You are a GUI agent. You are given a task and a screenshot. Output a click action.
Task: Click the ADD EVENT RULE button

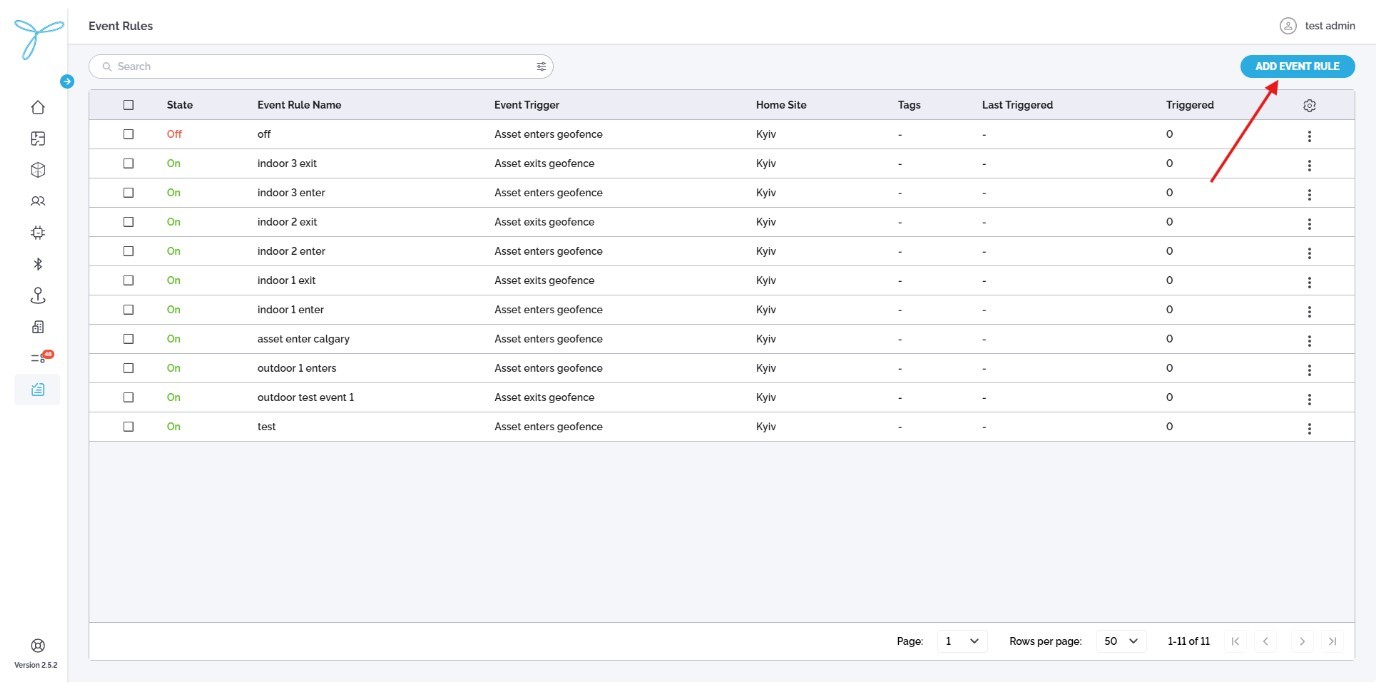[x=1297, y=66]
